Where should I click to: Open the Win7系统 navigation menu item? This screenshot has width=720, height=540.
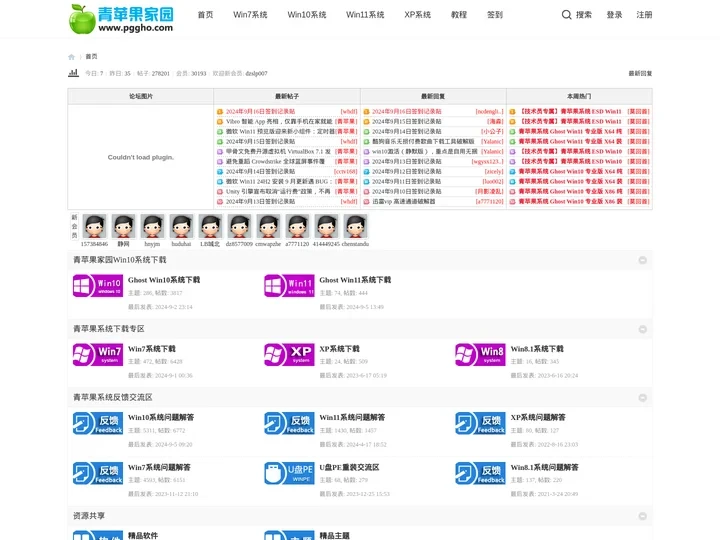coord(250,15)
